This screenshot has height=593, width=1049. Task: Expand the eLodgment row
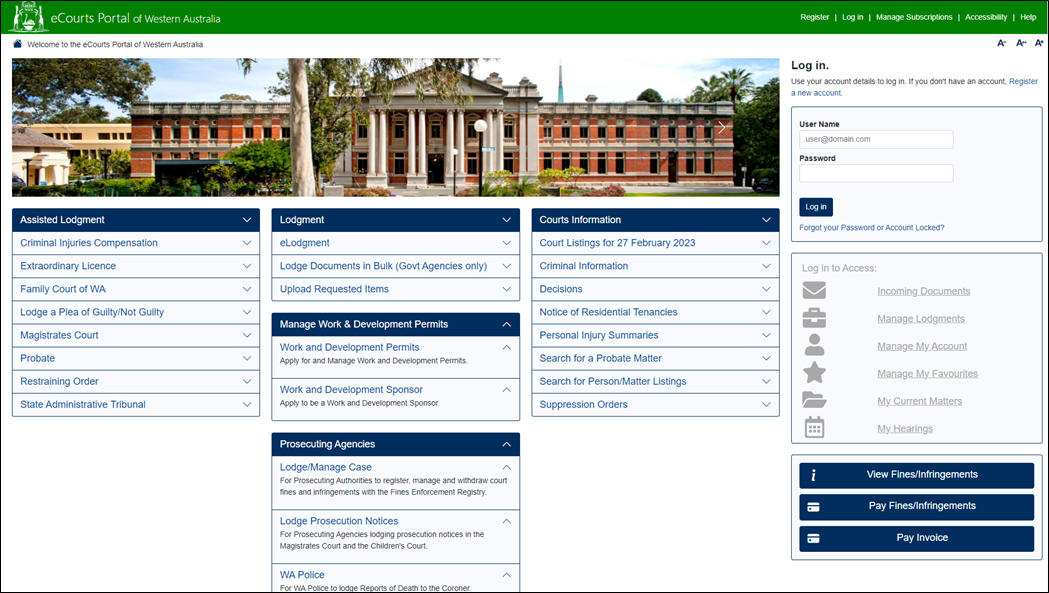[395, 243]
